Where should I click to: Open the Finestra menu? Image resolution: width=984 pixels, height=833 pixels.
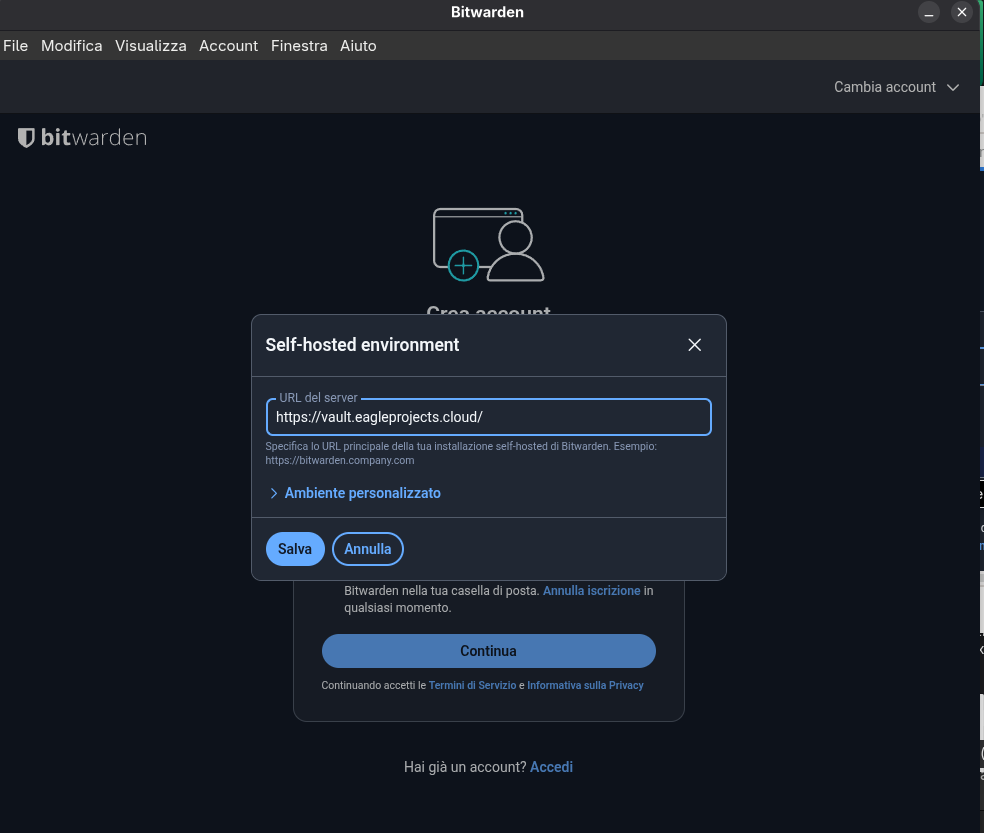pyautogui.click(x=299, y=46)
